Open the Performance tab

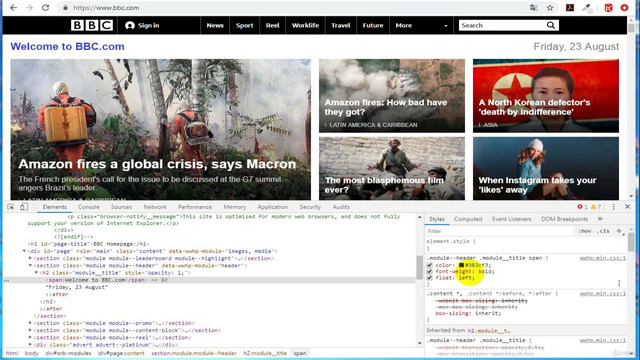pos(195,207)
